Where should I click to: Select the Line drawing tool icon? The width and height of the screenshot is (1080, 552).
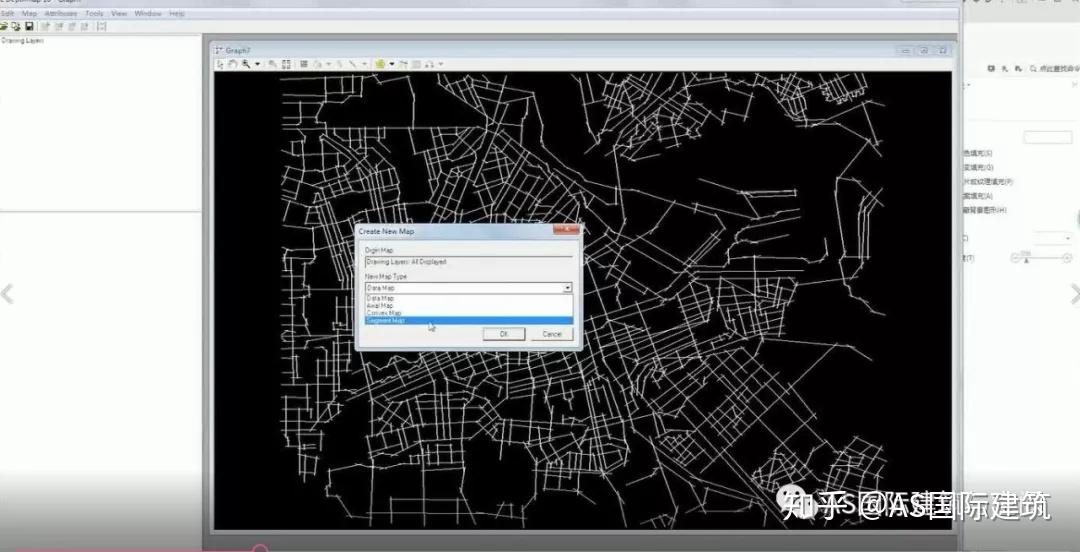(x=353, y=64)
